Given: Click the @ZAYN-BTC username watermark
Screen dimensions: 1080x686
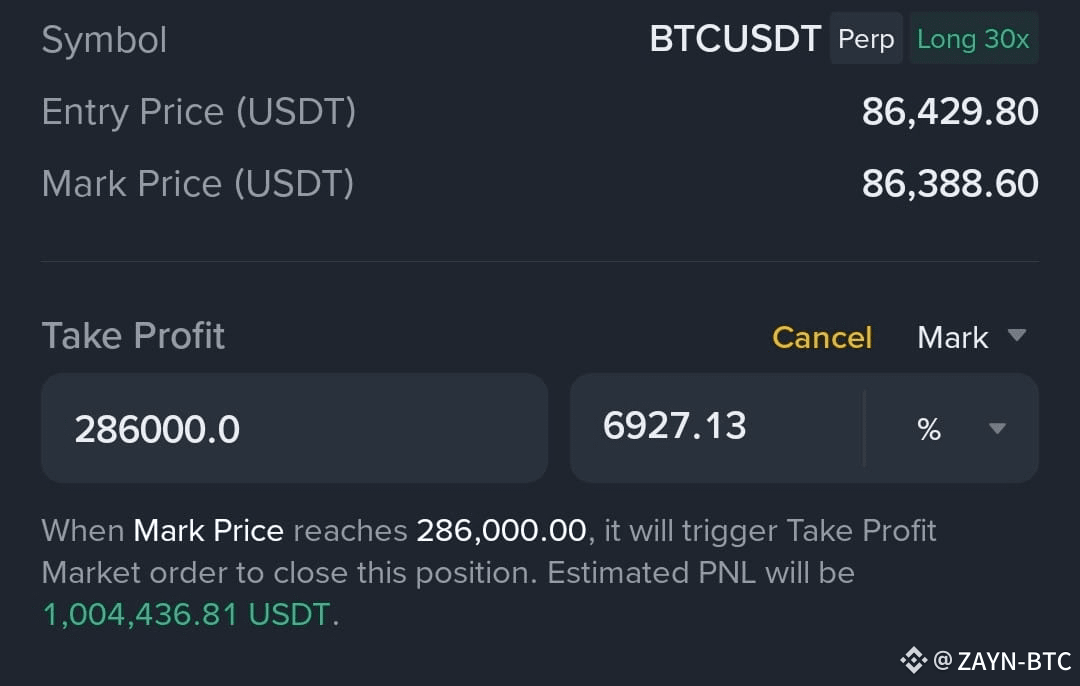Looking at the screenshot, I should coord(1002,661).
